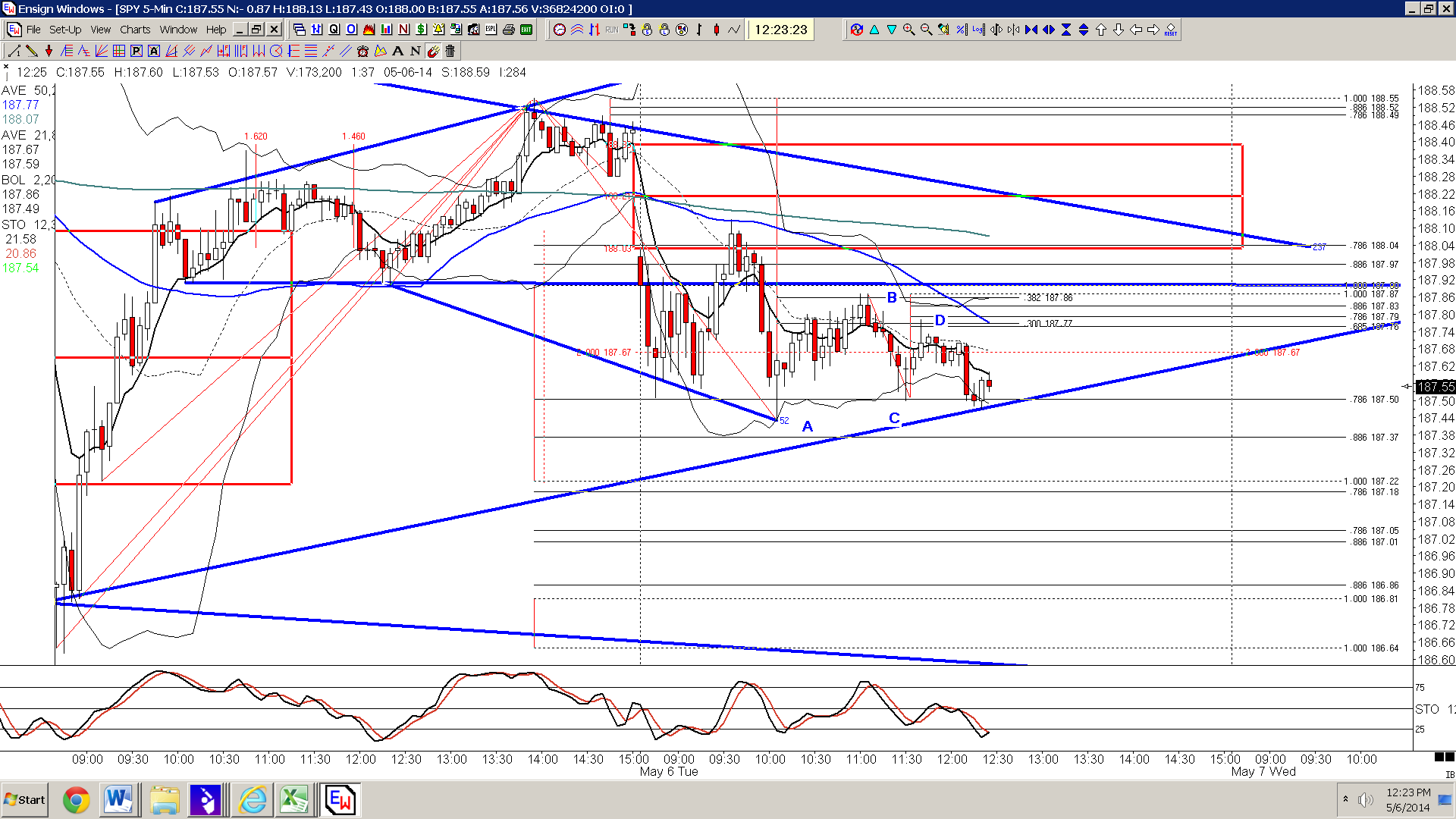The height and width of the screenshot is (819, 1456).
Task: Open the File menu
Action: [33, 30]
